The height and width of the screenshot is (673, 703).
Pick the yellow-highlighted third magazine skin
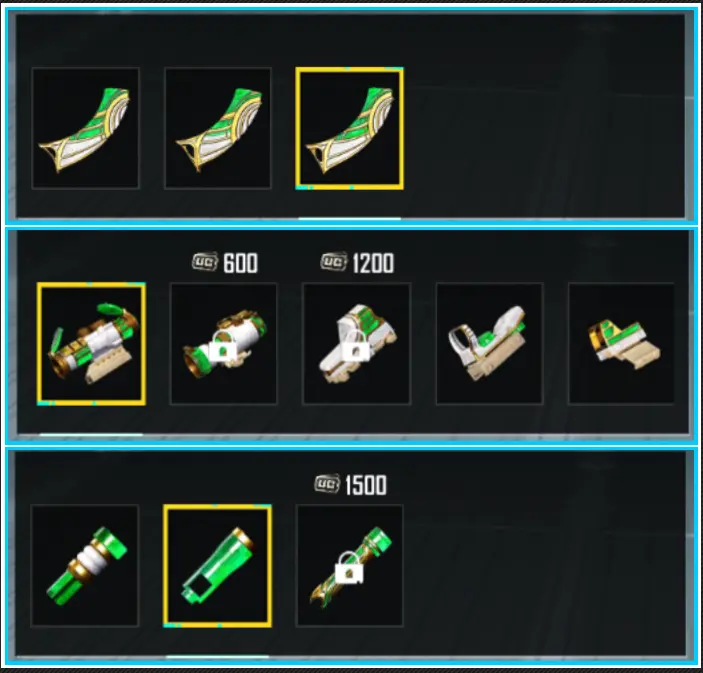pyautogui.click(x=350, y=128)
